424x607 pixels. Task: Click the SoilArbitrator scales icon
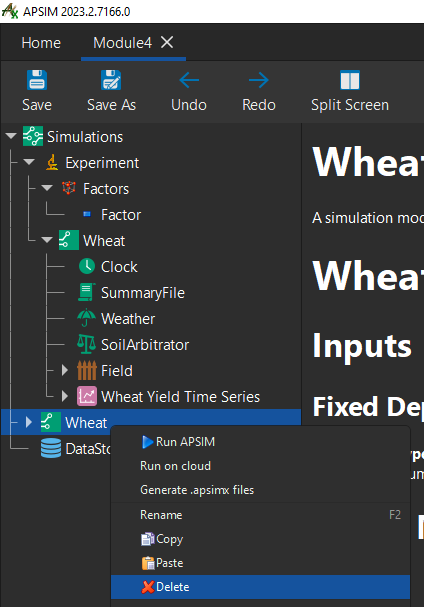pos(87,344)
